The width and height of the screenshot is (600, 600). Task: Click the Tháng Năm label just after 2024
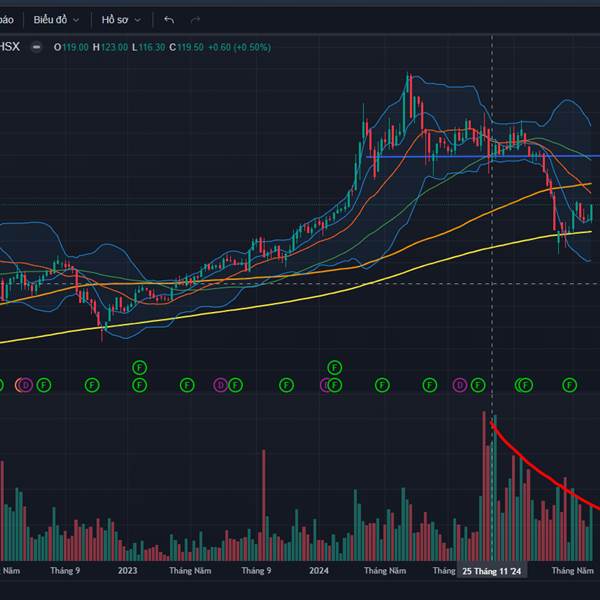385,571
